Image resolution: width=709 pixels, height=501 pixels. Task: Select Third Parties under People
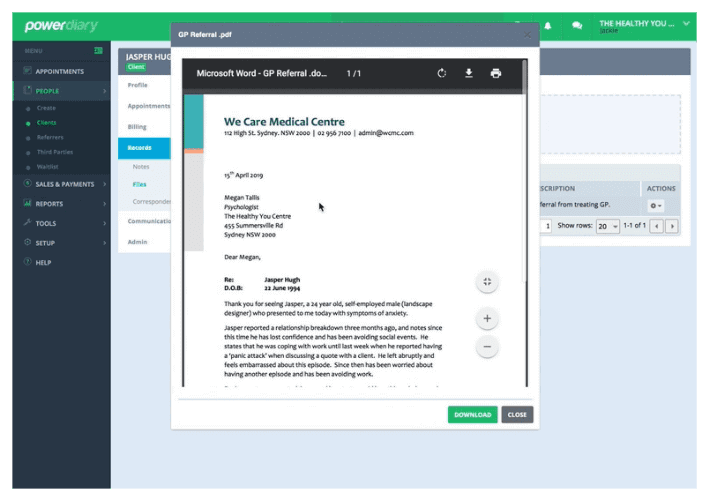[55, 152]
